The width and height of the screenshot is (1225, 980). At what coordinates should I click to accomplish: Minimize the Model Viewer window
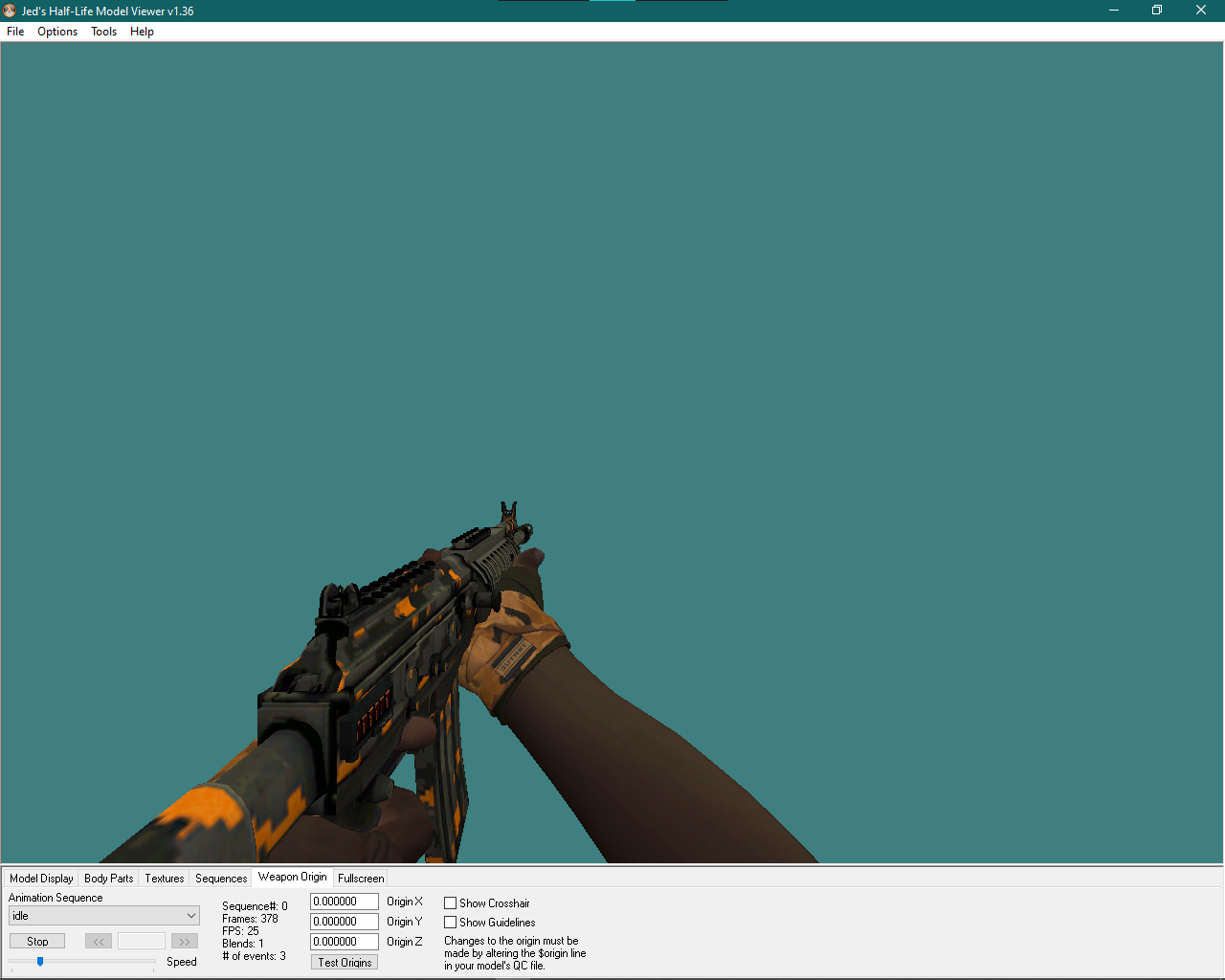pos(1114,11)
